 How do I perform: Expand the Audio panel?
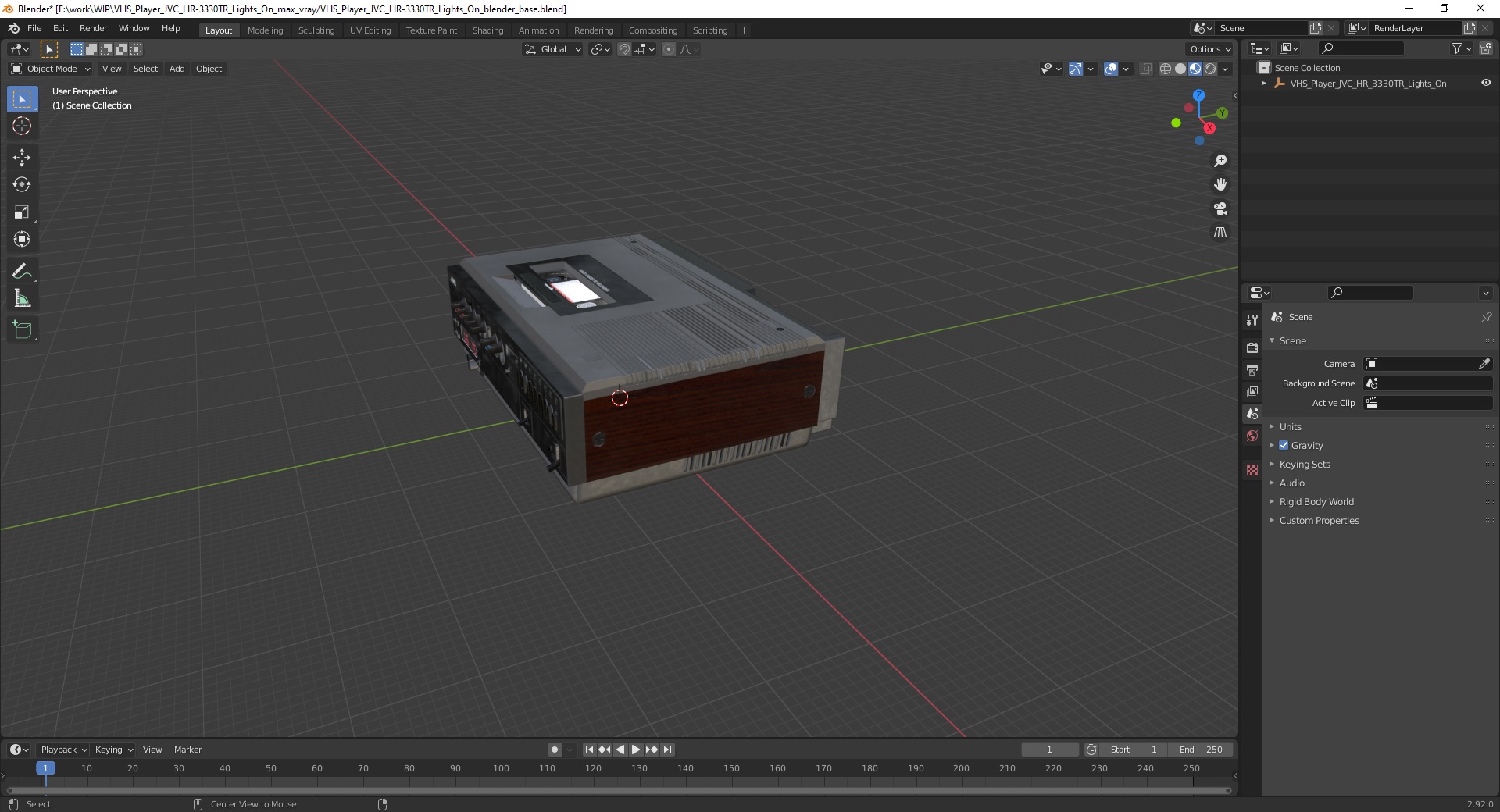click(1292, 483)
